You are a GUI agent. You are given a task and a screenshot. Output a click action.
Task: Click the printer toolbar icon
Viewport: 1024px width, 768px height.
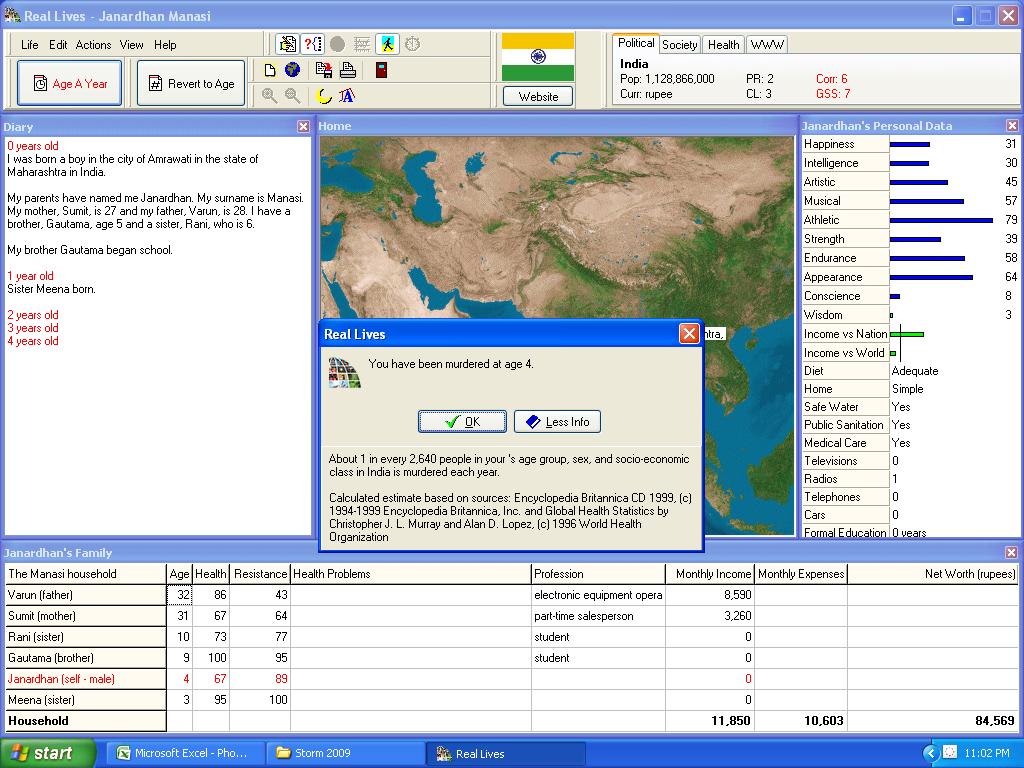coord(347,70)
